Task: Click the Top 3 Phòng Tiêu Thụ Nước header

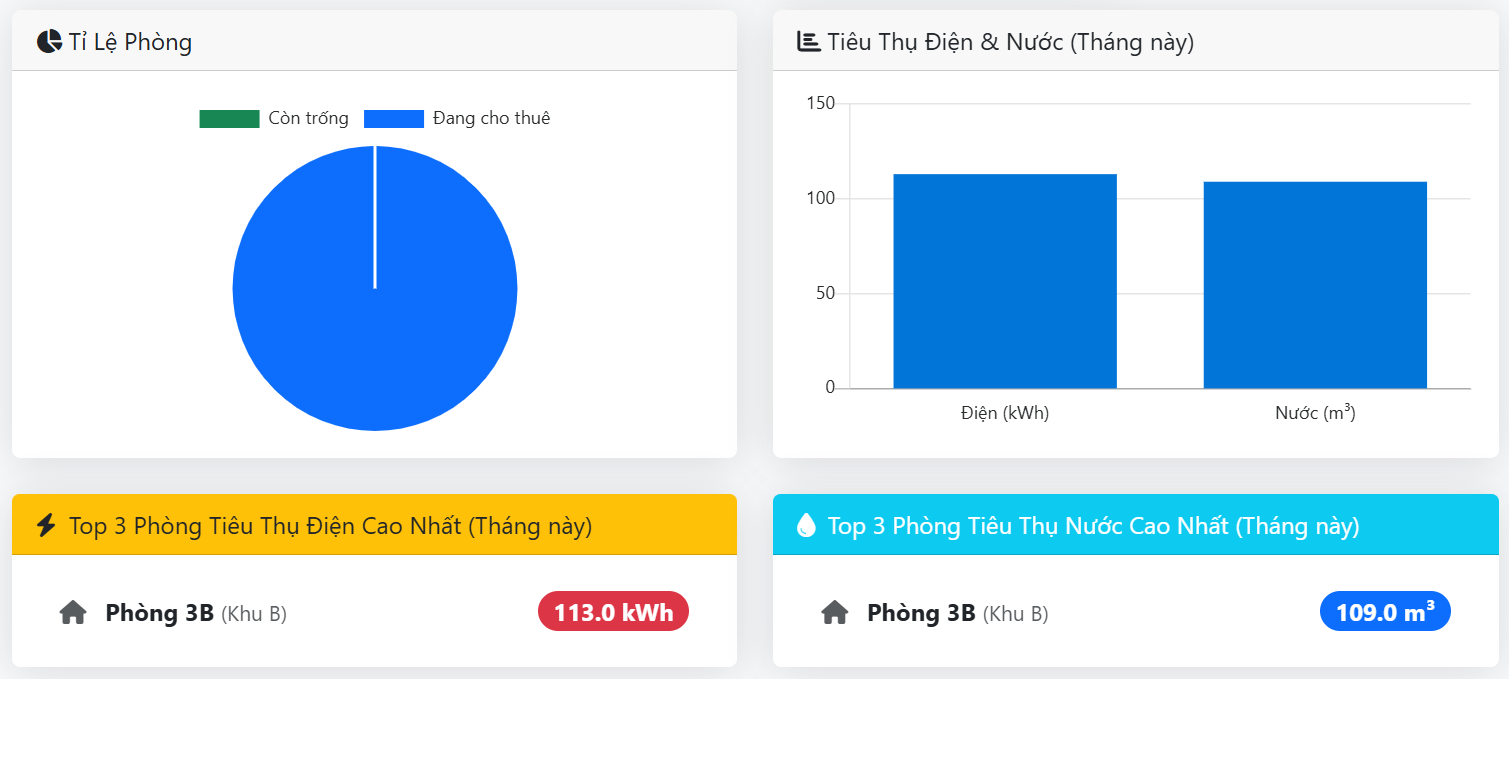Action: point(1093,526)
